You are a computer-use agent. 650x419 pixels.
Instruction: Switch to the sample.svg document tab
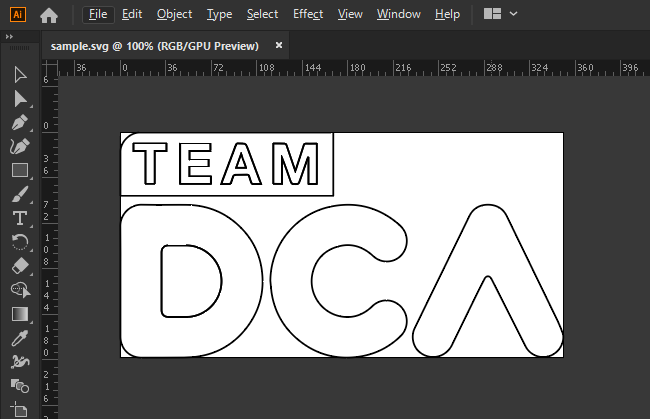155,46
